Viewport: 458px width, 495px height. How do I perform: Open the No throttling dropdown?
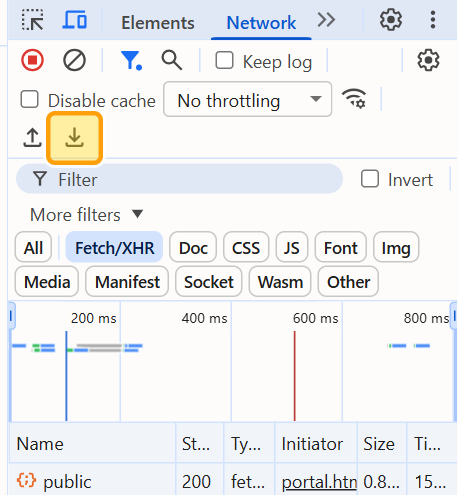point(248,99)
